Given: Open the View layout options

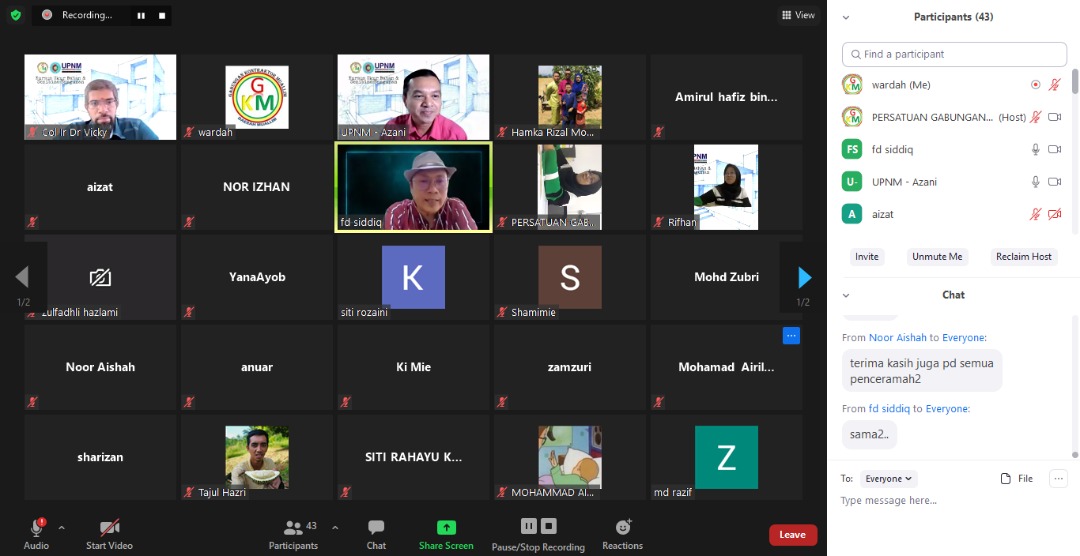Looking at the screenshot, I should click(798, 15).
